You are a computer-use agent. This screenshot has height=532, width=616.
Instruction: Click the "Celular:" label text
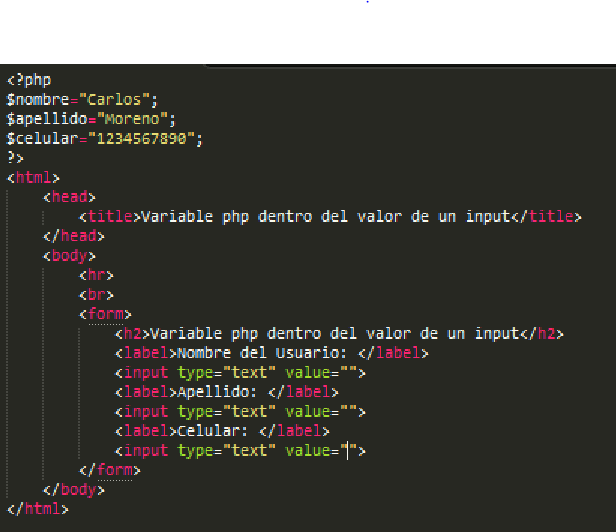coord(213,431)
